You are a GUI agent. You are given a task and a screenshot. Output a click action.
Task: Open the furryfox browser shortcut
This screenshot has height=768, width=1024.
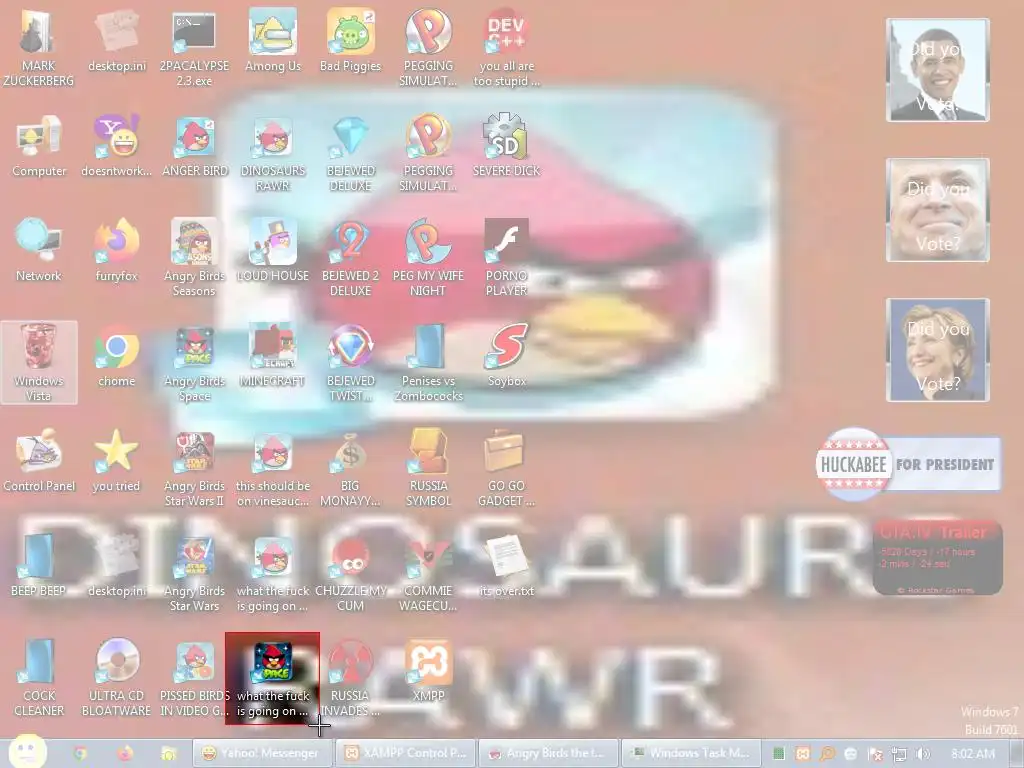pos(116,251)
